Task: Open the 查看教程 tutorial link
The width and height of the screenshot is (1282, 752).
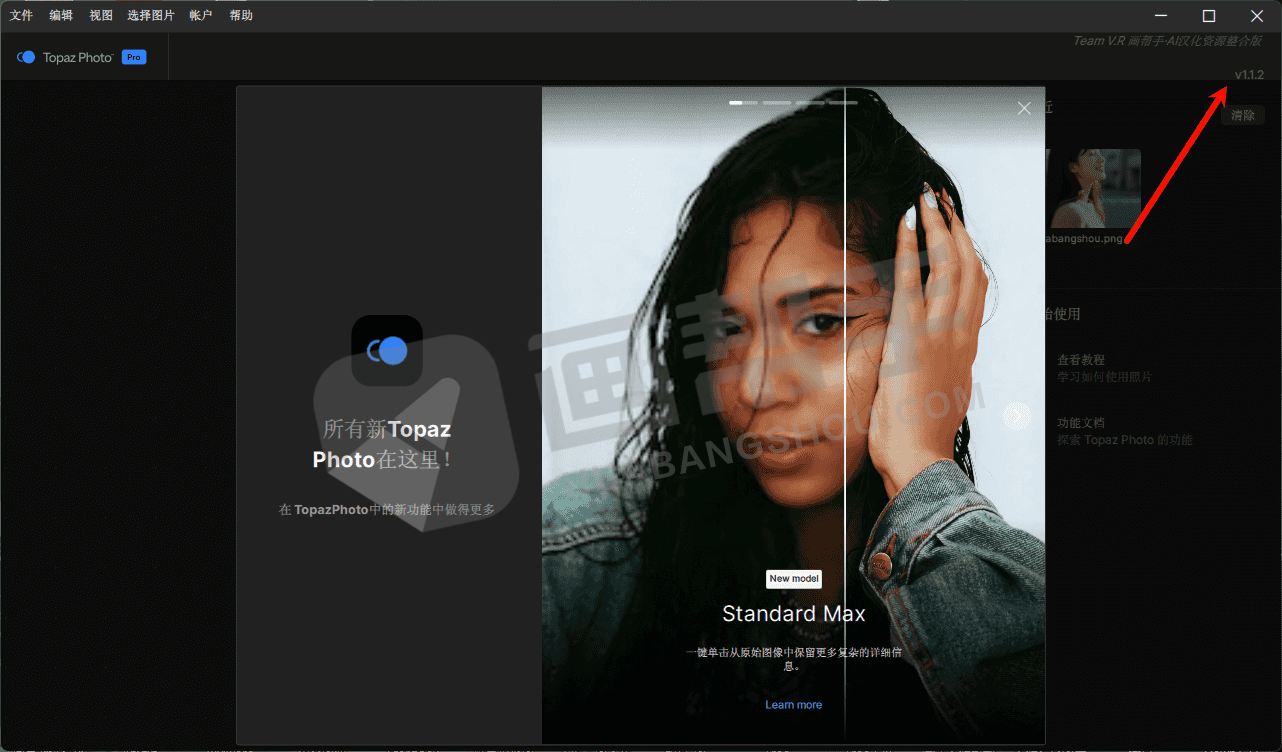Action: [1080, 360]
